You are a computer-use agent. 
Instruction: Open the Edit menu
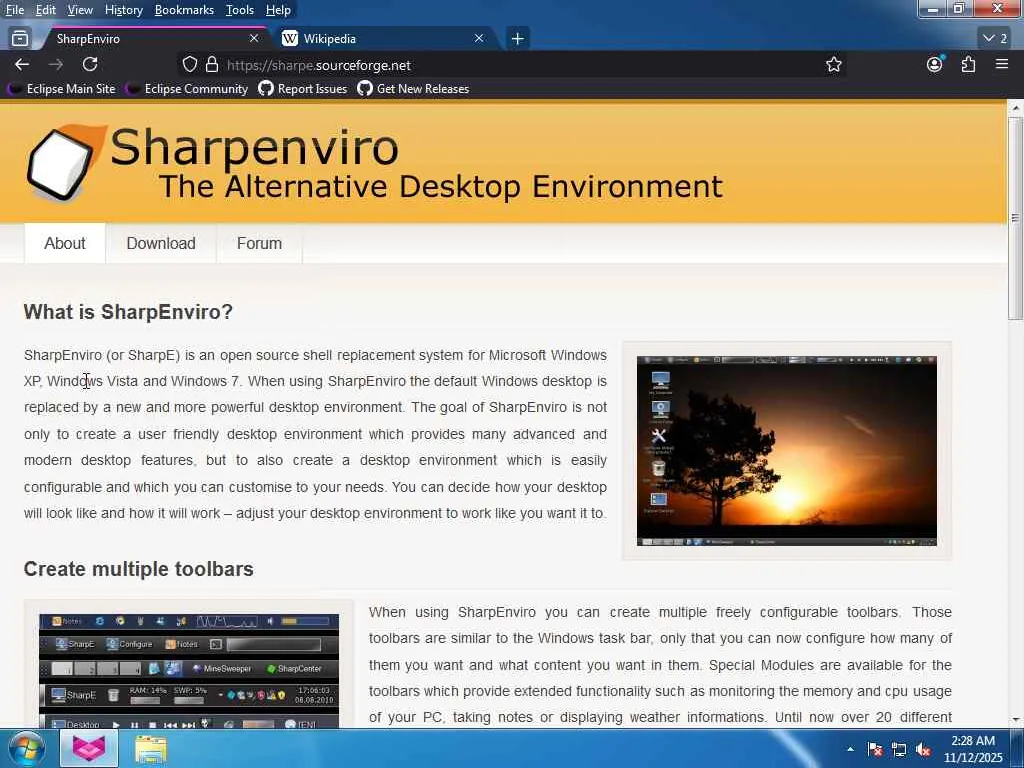46,10
